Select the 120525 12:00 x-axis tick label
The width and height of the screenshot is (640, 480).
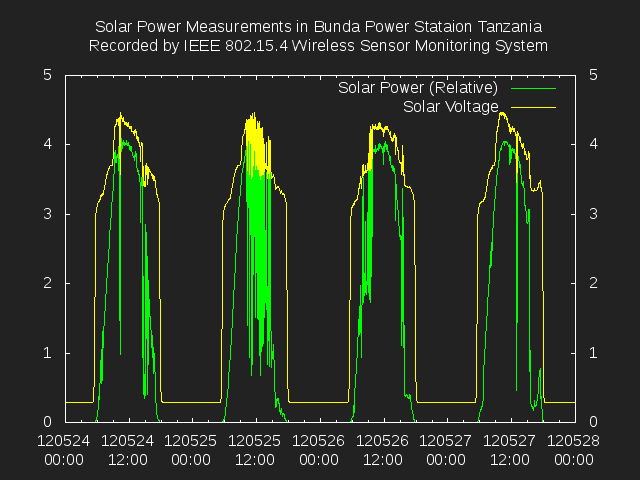tap(256, 449)
